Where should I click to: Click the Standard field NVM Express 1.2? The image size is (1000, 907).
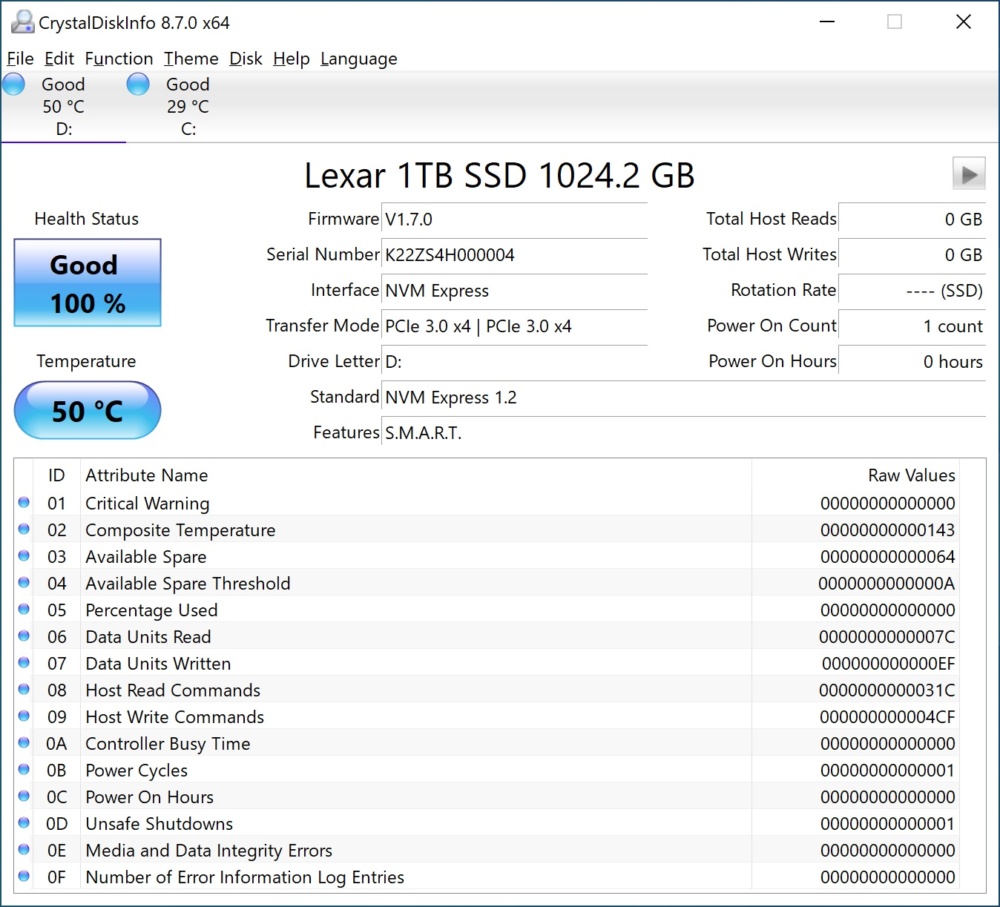[x=683, y=397]
